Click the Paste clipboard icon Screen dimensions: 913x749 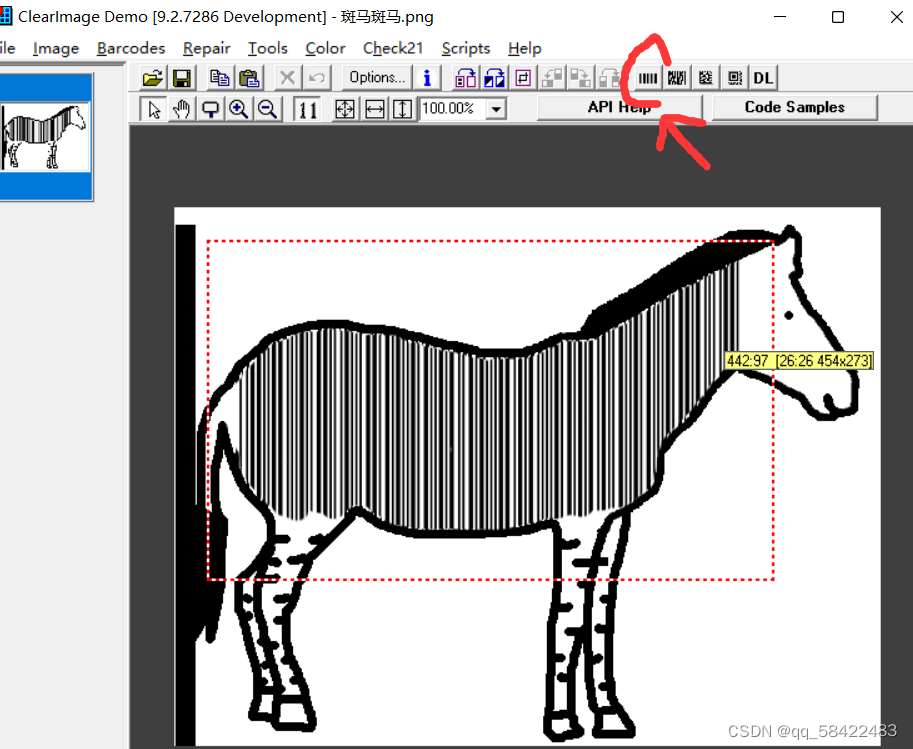(249, 77)
